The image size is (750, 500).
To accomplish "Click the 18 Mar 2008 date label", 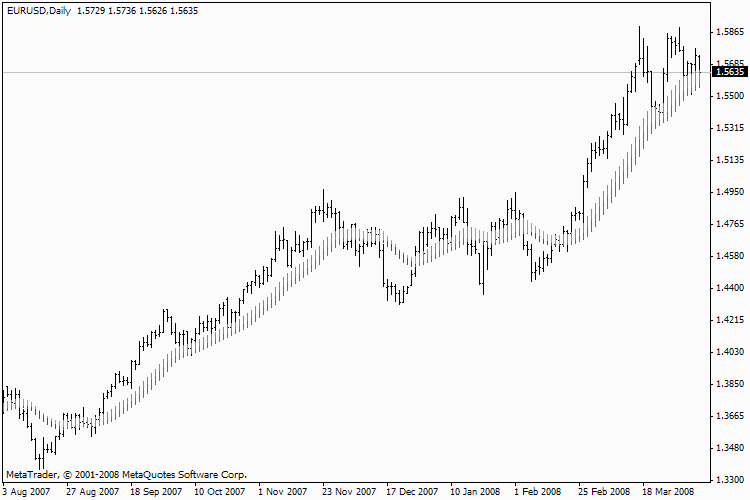I will 667,492.
